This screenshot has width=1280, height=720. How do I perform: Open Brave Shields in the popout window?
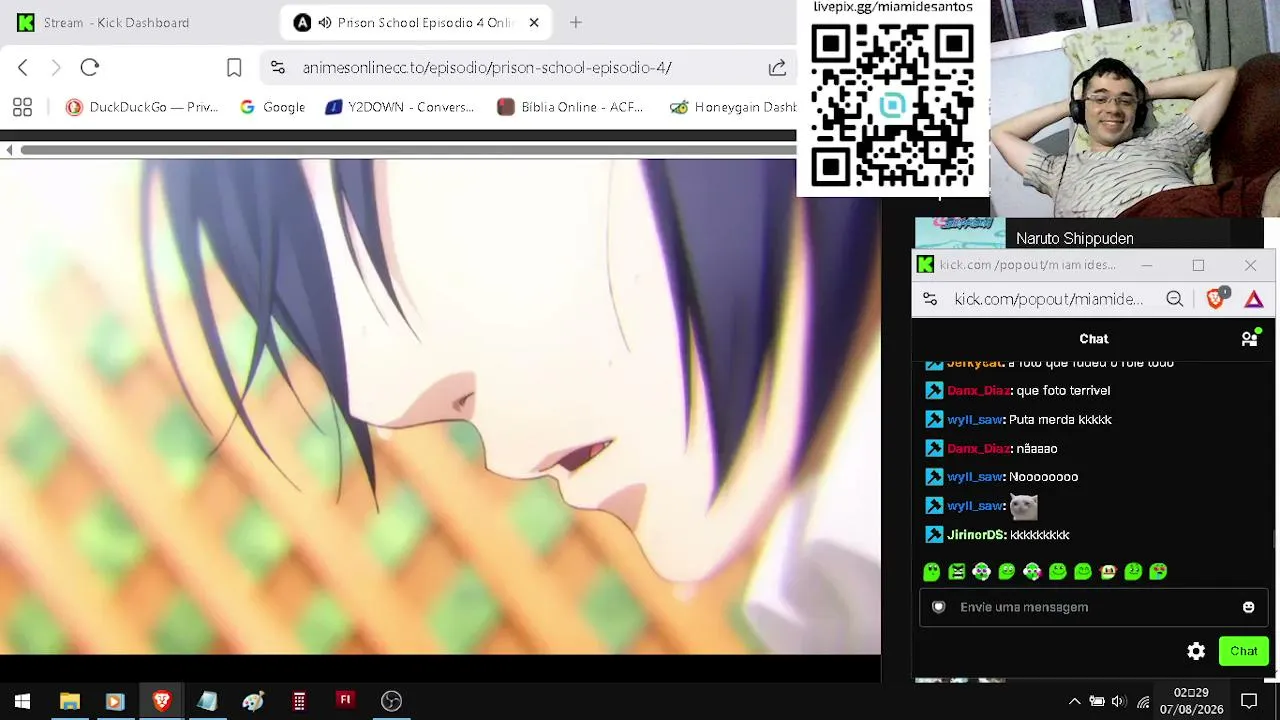coord(1216,299)
